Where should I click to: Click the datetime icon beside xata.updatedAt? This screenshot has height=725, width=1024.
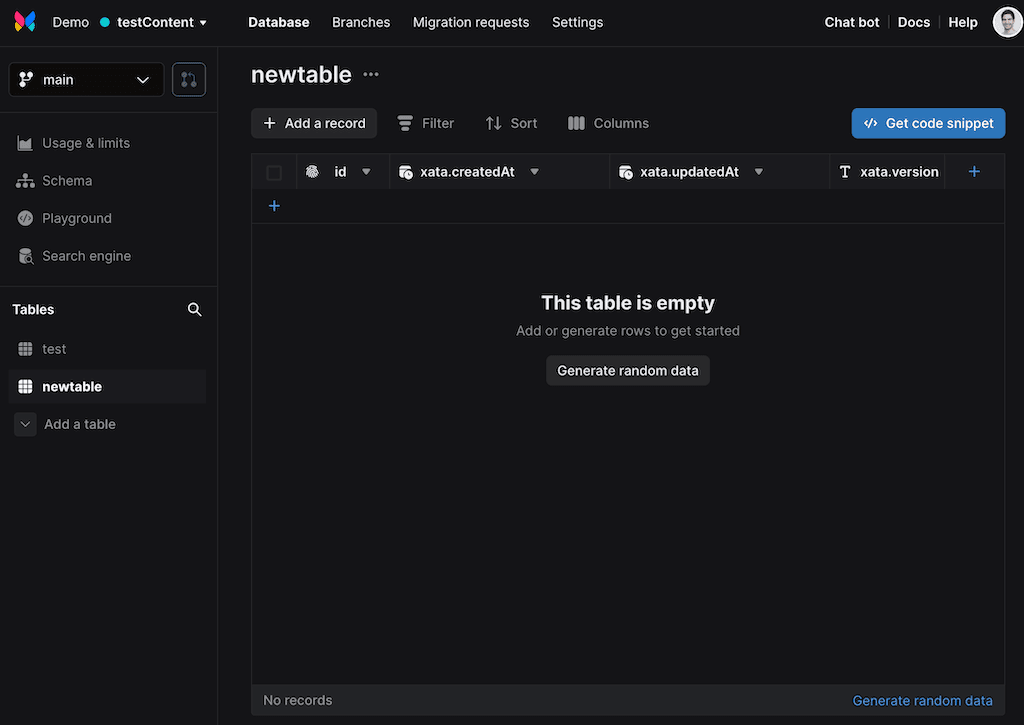[626, 172]
